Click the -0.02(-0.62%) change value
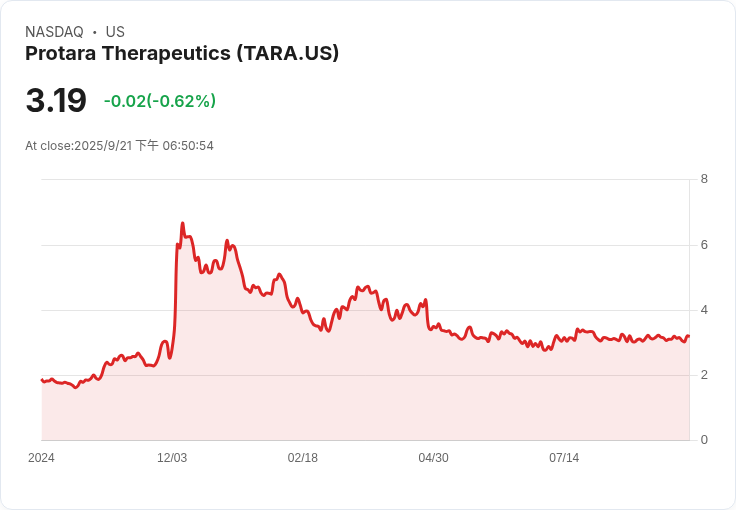 tap(160, 101)
